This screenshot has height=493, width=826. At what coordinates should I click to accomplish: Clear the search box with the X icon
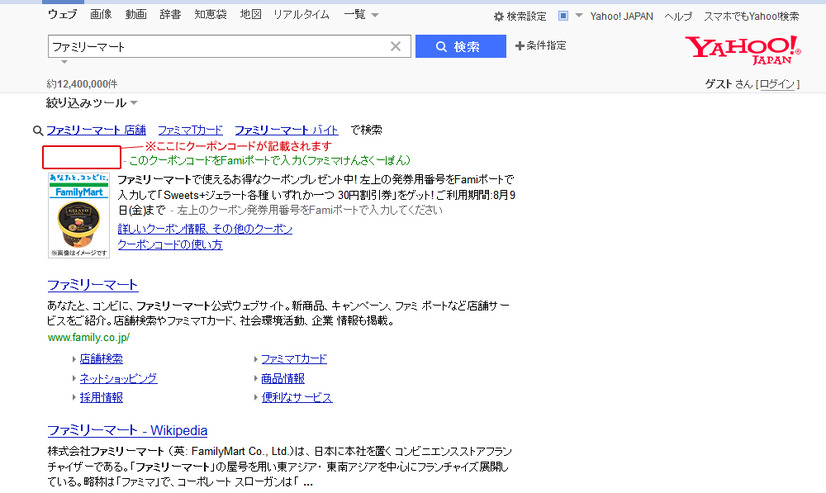395,46
